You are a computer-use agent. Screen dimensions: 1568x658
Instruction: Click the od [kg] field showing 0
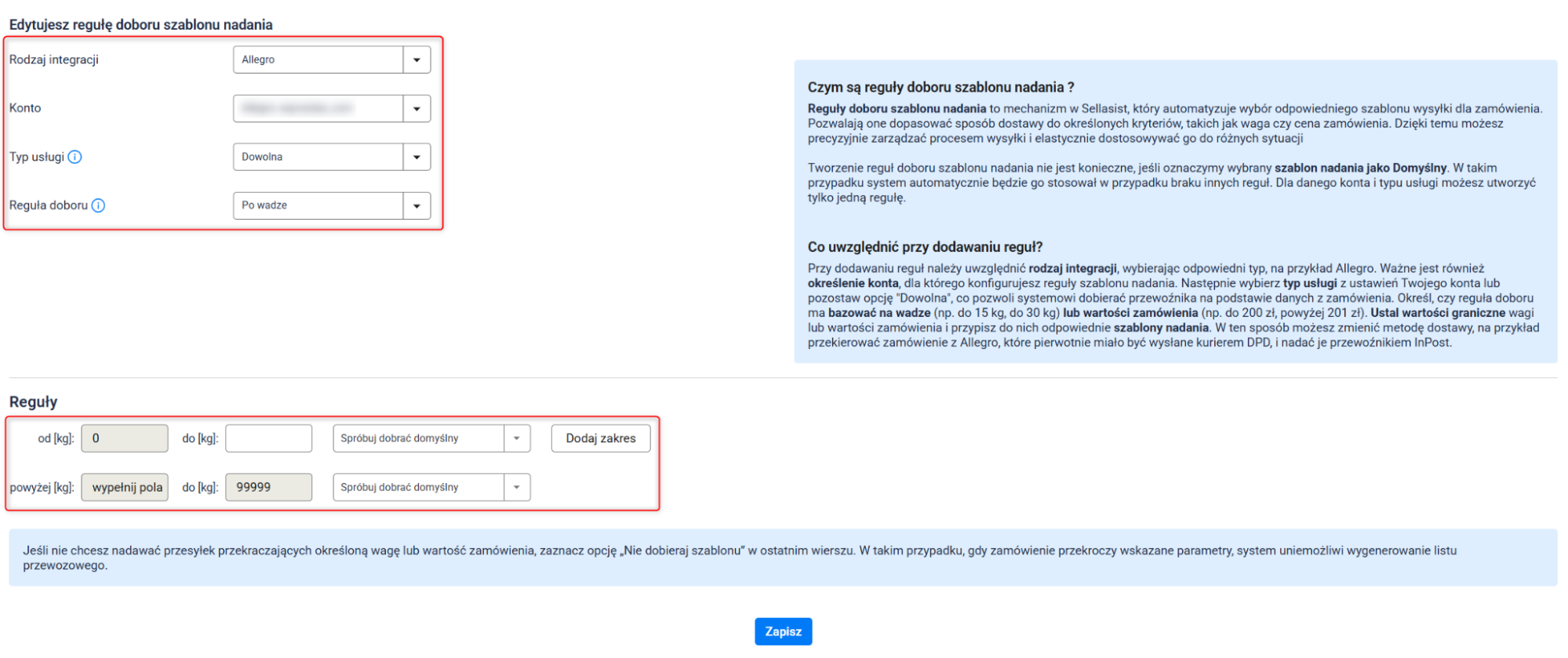[125, 438]
